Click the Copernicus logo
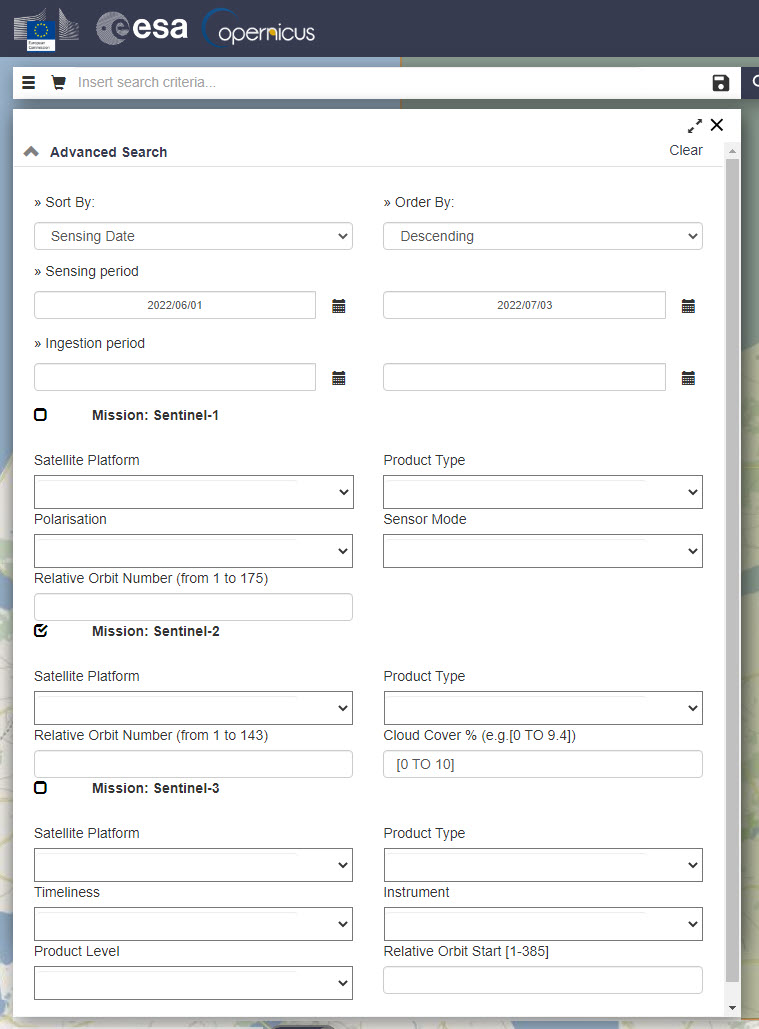The height and width of the screenshot is (1029, 759). (x=260, y=29)
